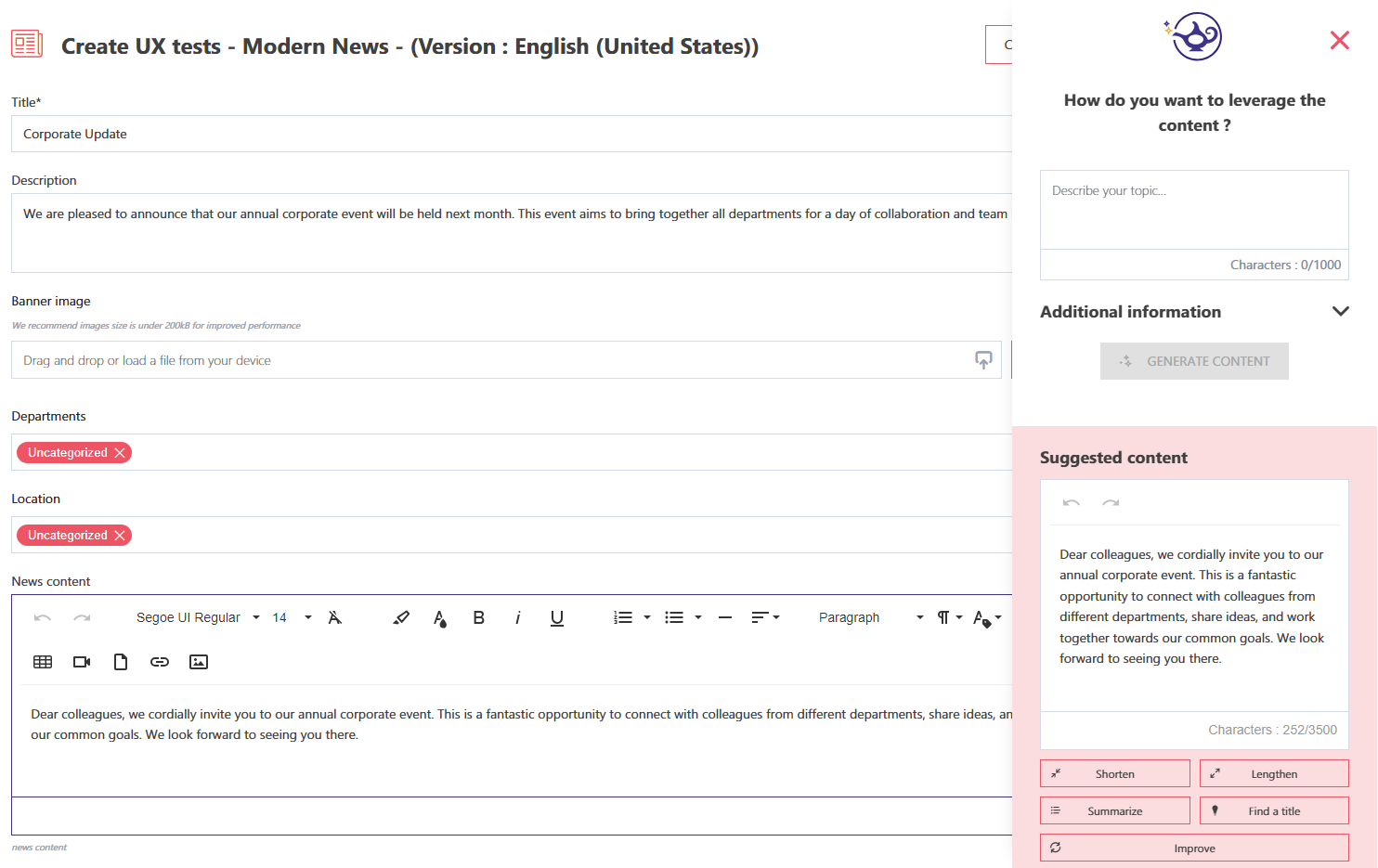Image resolution: width=1378 pixels, height=868 pixels.
Task: Insert an image into news content
Action: [199, 662]
